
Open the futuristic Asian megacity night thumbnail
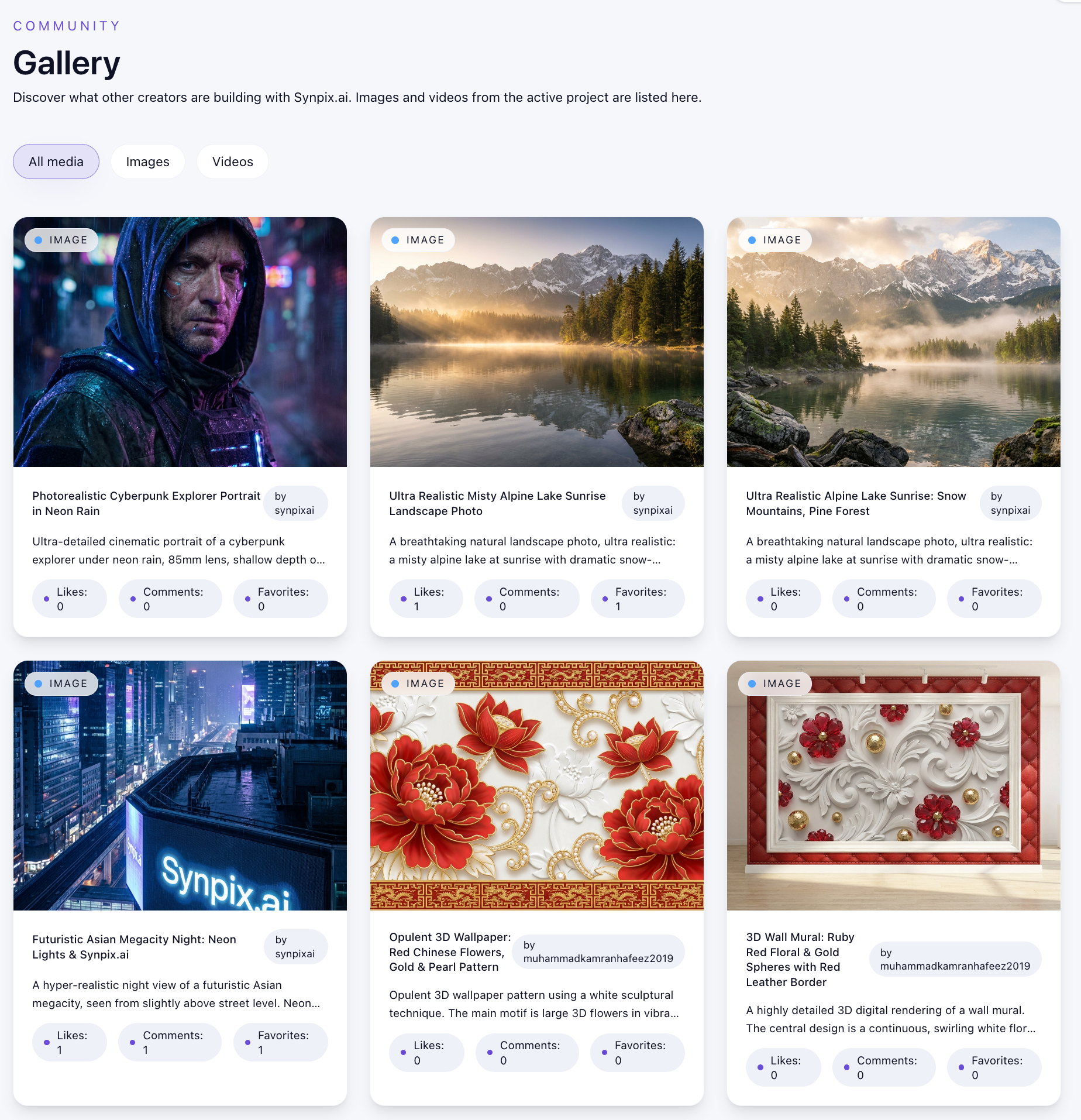point(180,785)
